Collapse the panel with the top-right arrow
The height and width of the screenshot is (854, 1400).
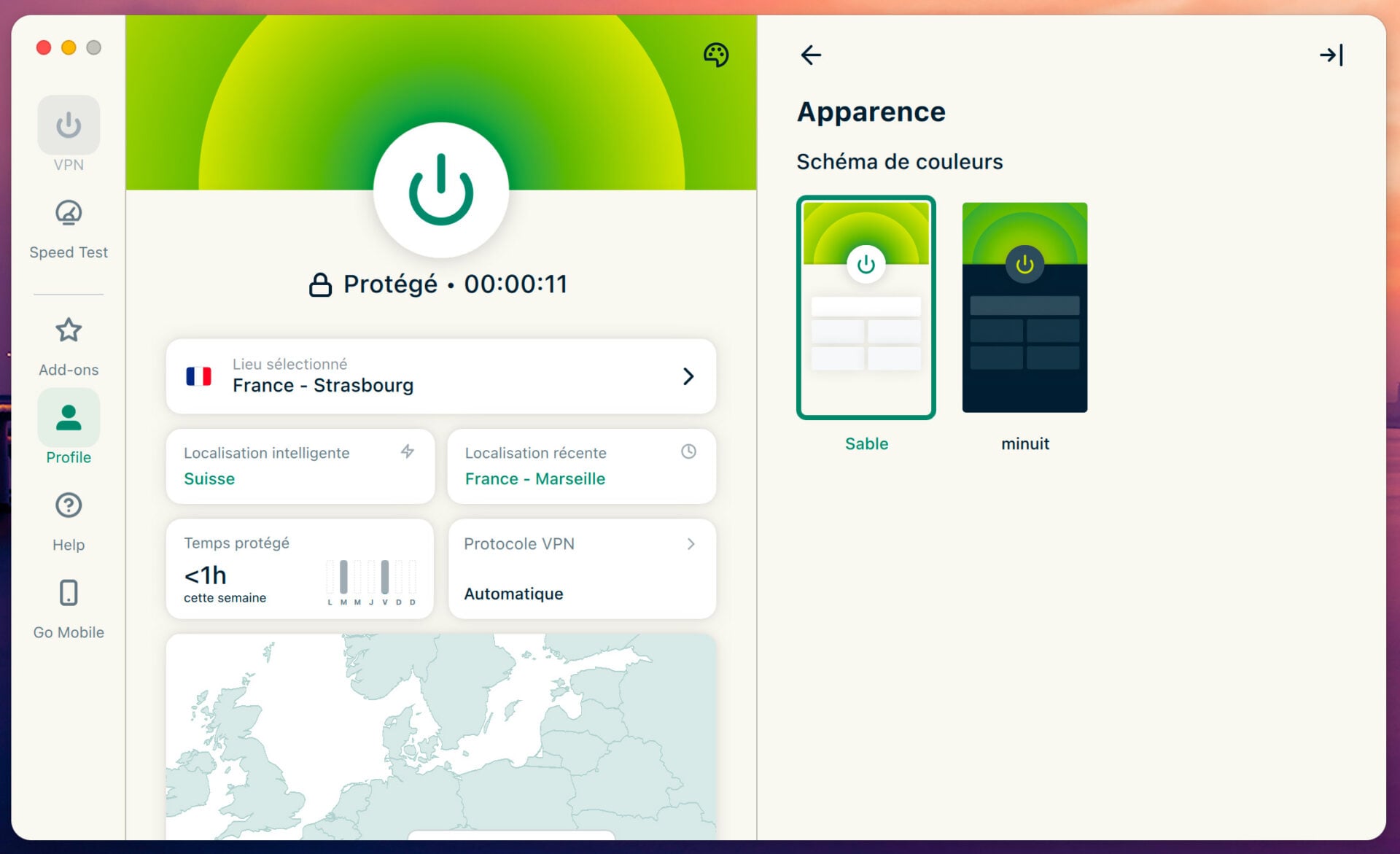point(1331,54)
